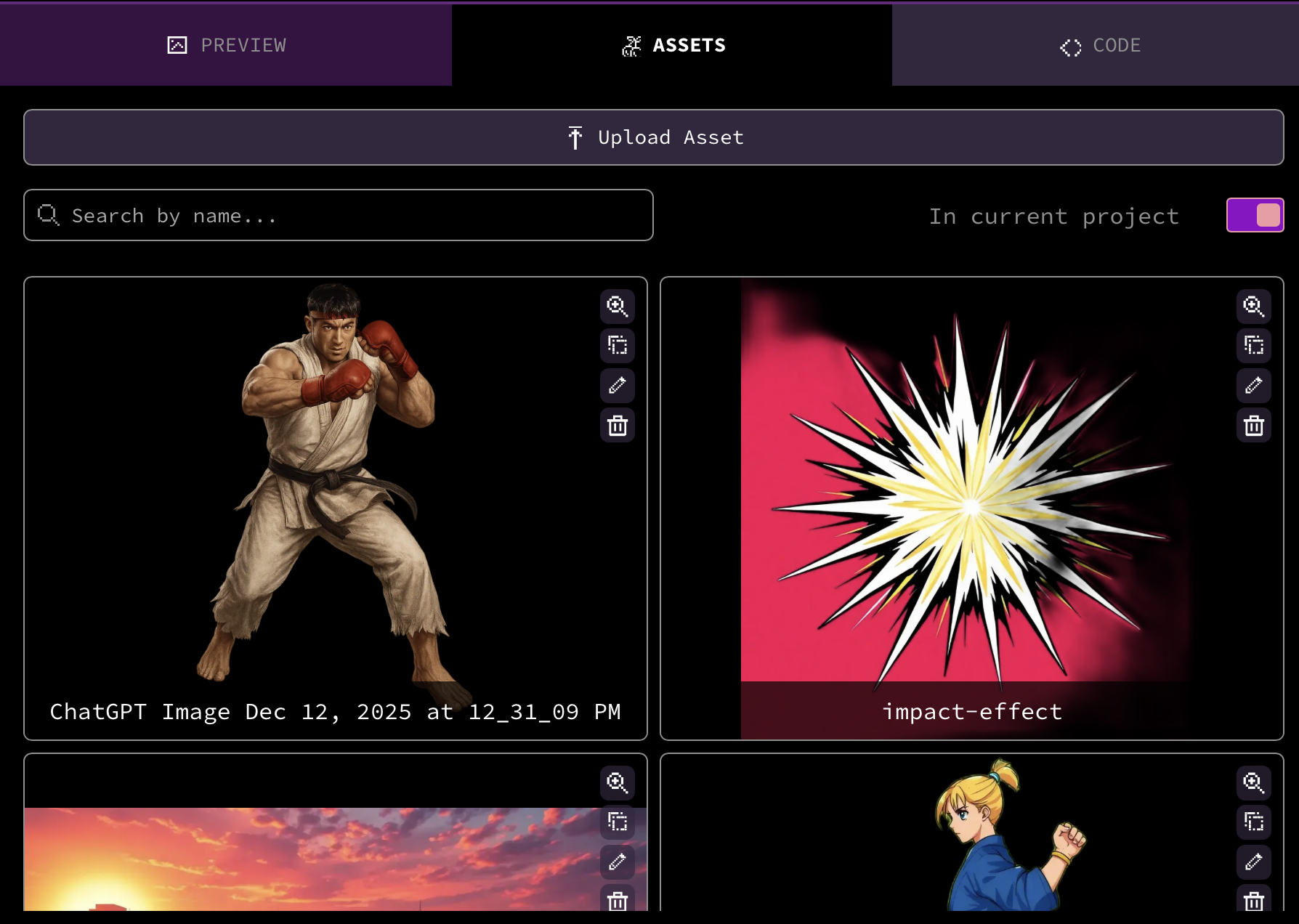Edit the impact-effect asset with pencil icon
1299x924 pixels.
point(1254,385)
